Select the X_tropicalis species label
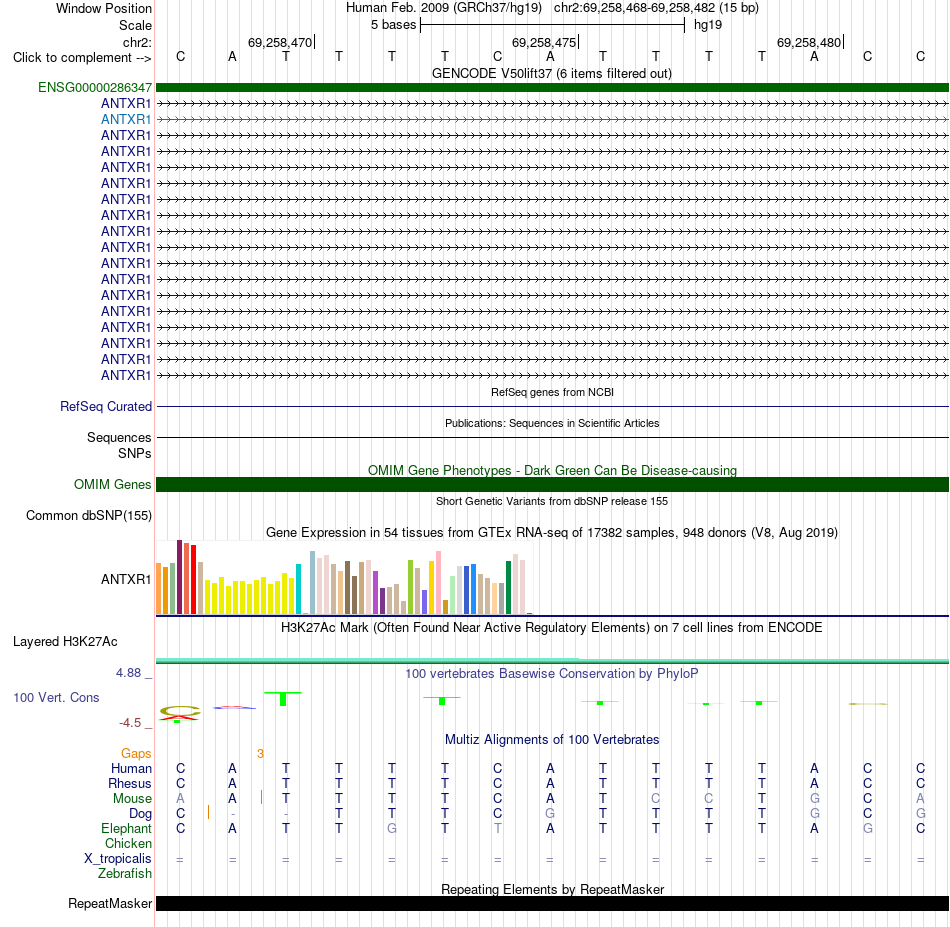 (118, 859)
